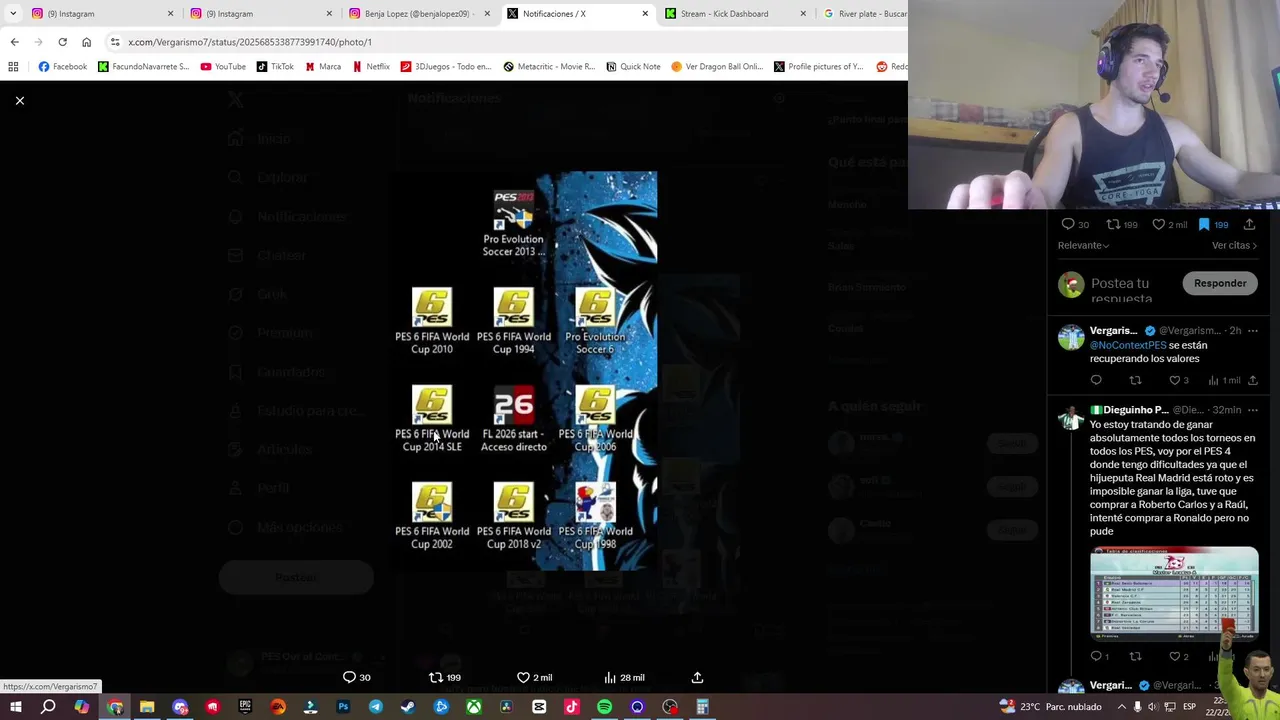Open Ver Dragon Ball Online bookmark
This screenshot has height=720, width=1280.
[717, 67]
